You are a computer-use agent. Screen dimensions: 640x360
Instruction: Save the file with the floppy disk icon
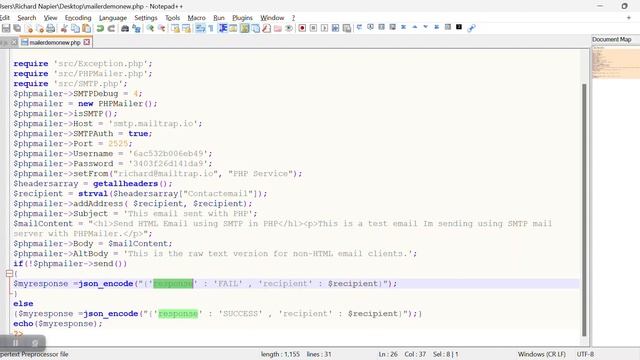click(6, 28)
